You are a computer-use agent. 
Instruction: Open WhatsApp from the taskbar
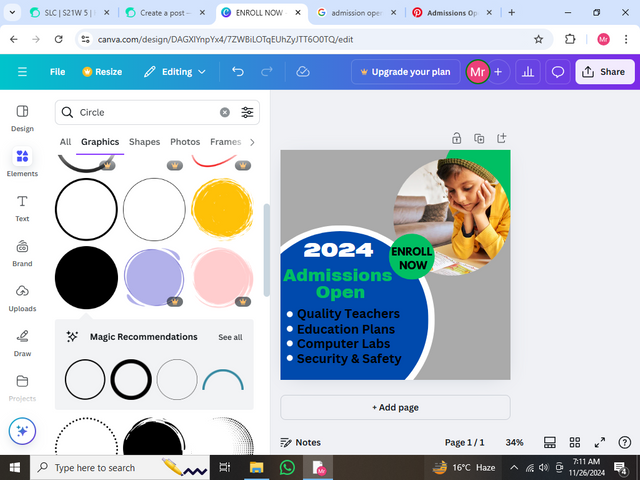287,467
